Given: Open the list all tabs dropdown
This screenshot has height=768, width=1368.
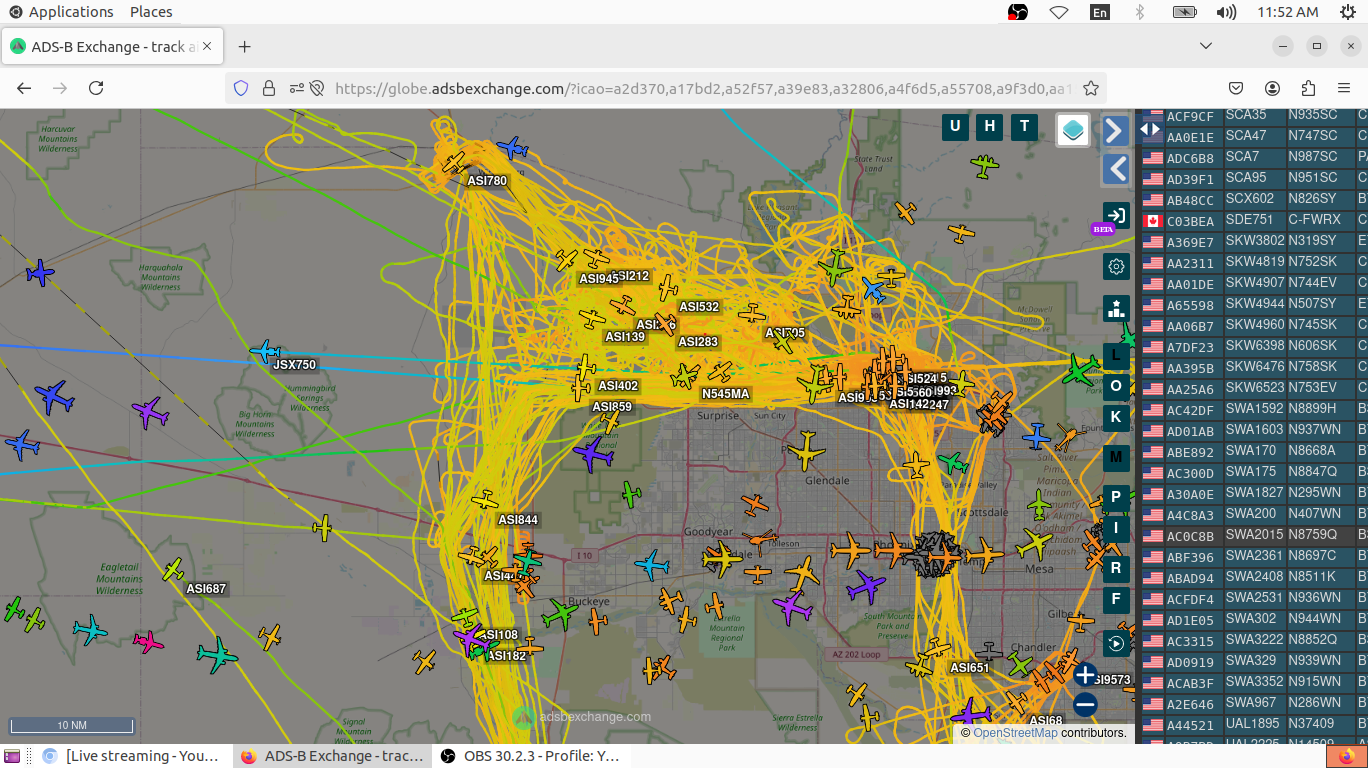Looking at the screenshot, I should [x=1206, y=46].
